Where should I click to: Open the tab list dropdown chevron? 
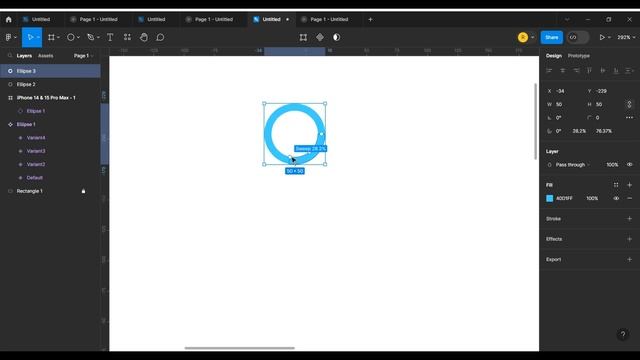(567, 19)
